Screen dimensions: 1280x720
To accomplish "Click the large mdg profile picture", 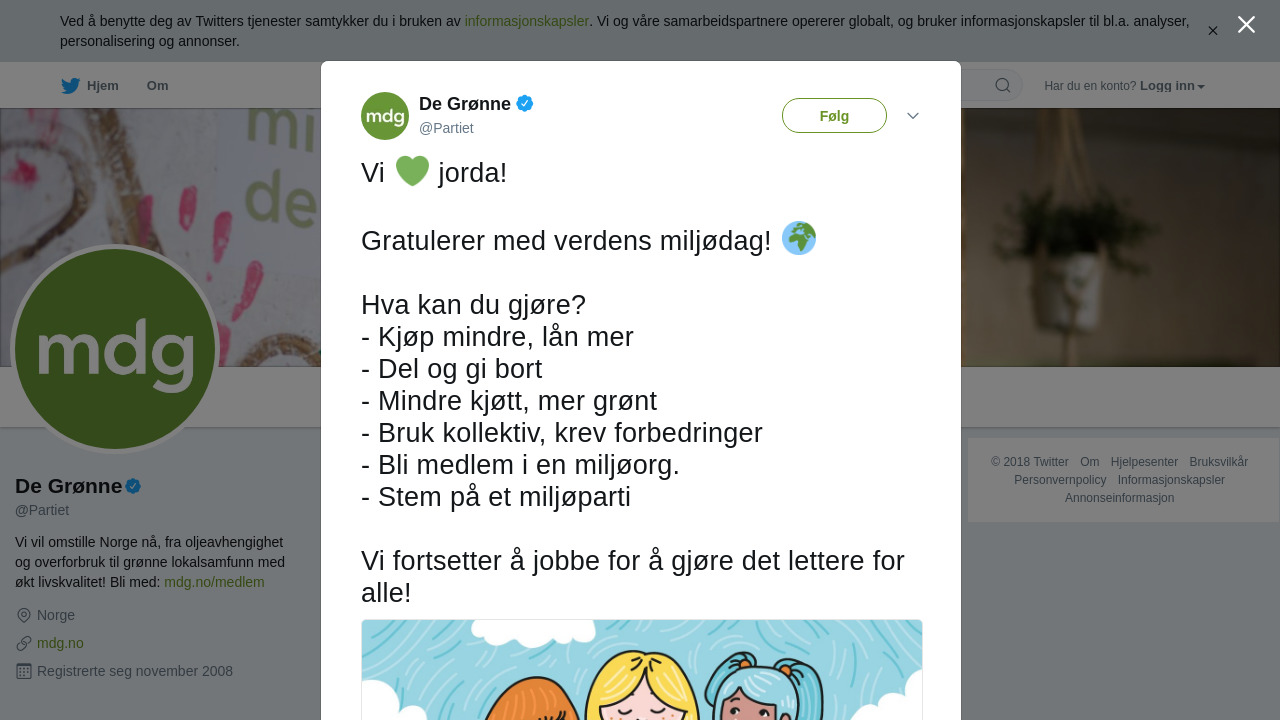I will point(115,349).
